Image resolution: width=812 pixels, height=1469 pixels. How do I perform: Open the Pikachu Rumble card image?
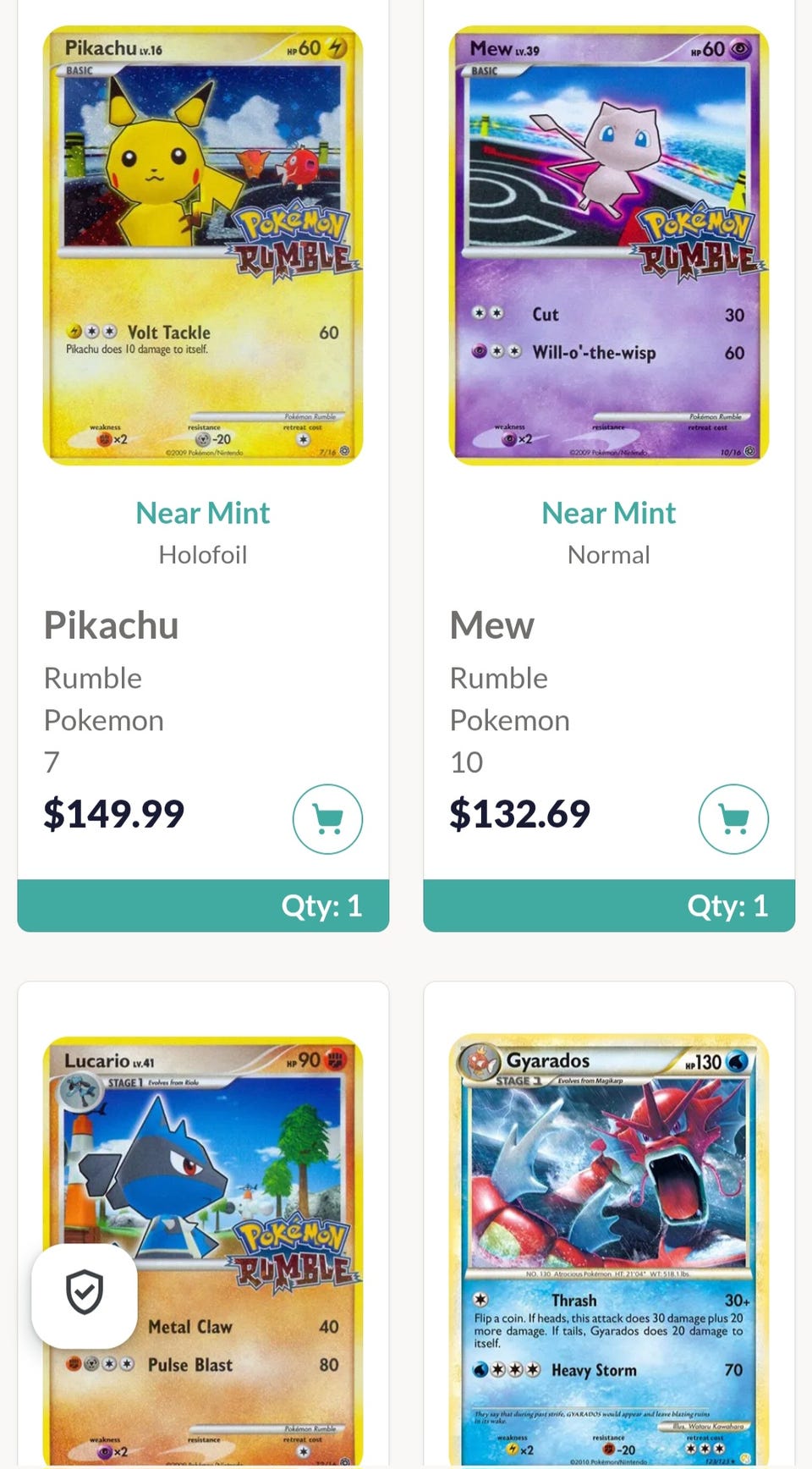coord(203,245)
